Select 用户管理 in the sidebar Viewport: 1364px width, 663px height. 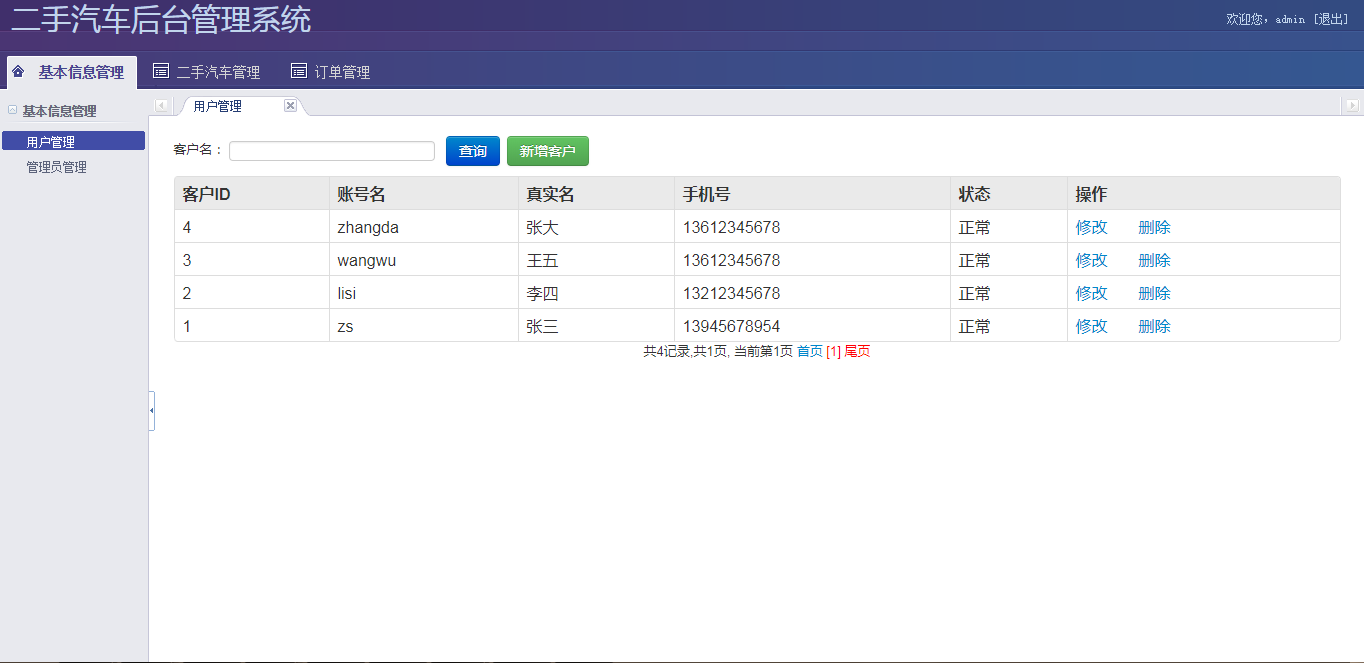tap(73, 141)
